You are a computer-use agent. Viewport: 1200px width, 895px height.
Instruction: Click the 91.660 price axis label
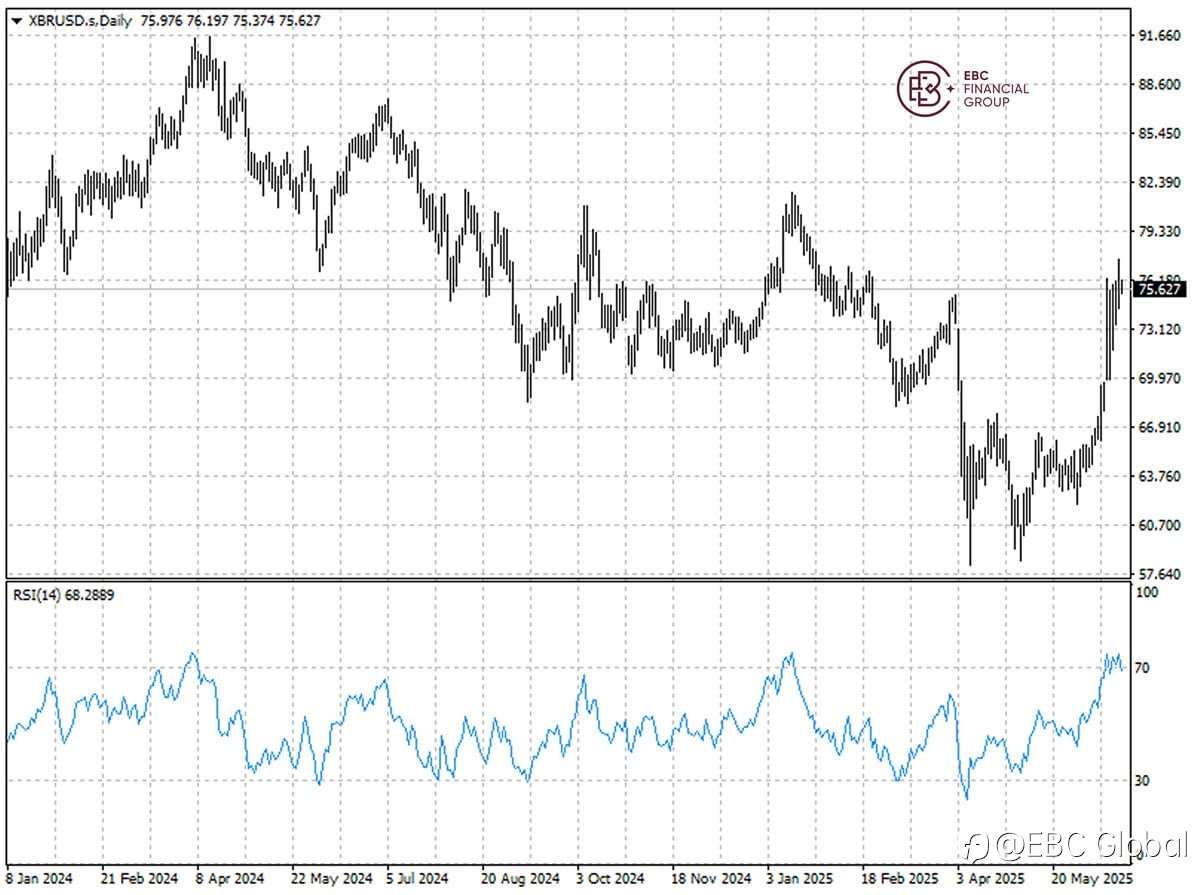1159,36
